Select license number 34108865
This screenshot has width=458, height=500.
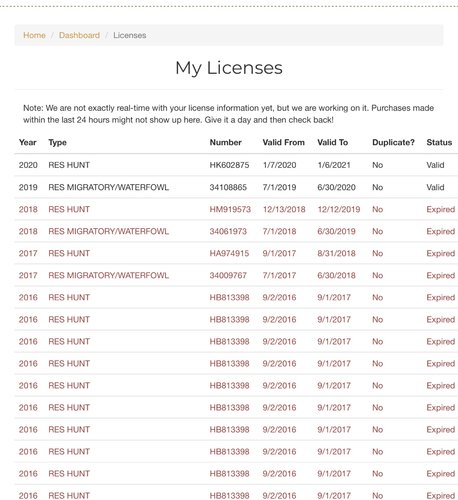pos(228,187)
